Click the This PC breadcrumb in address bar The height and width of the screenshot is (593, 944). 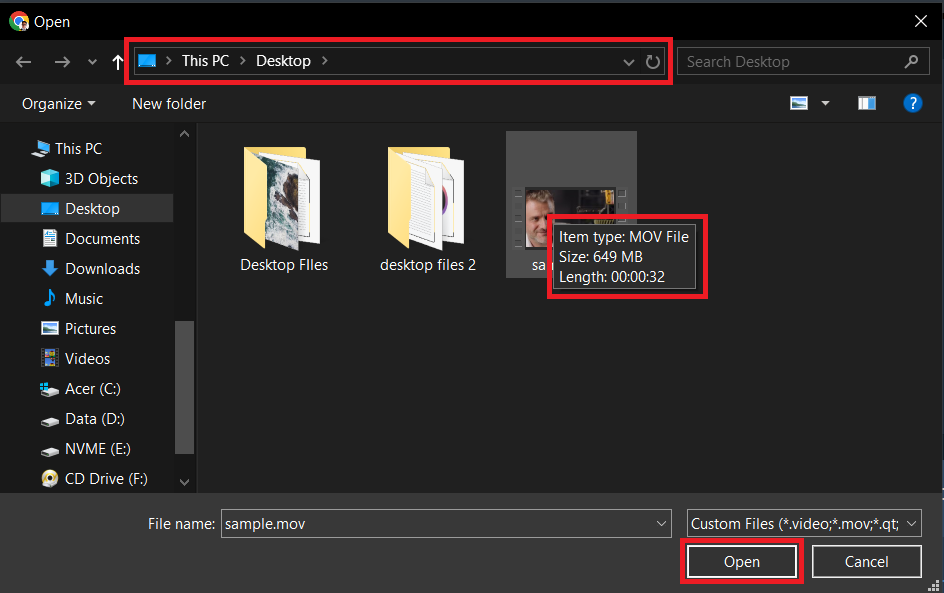coord(205,61)
